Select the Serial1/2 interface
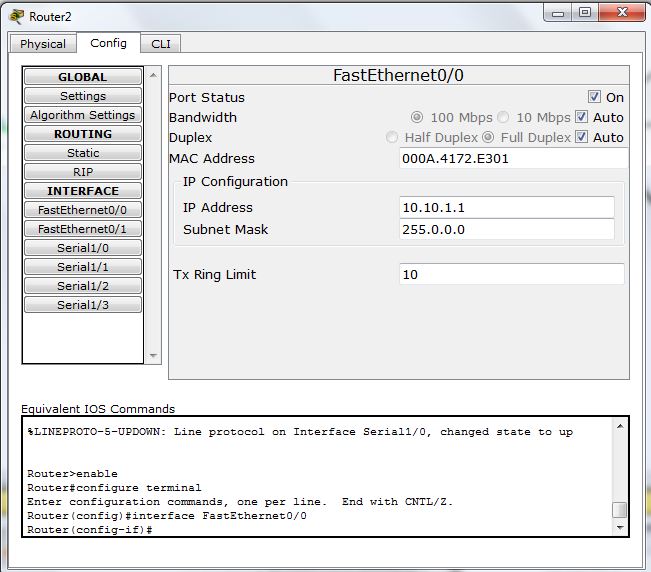The height and width of the screenshot is (572, 651). tap(83, 286)
